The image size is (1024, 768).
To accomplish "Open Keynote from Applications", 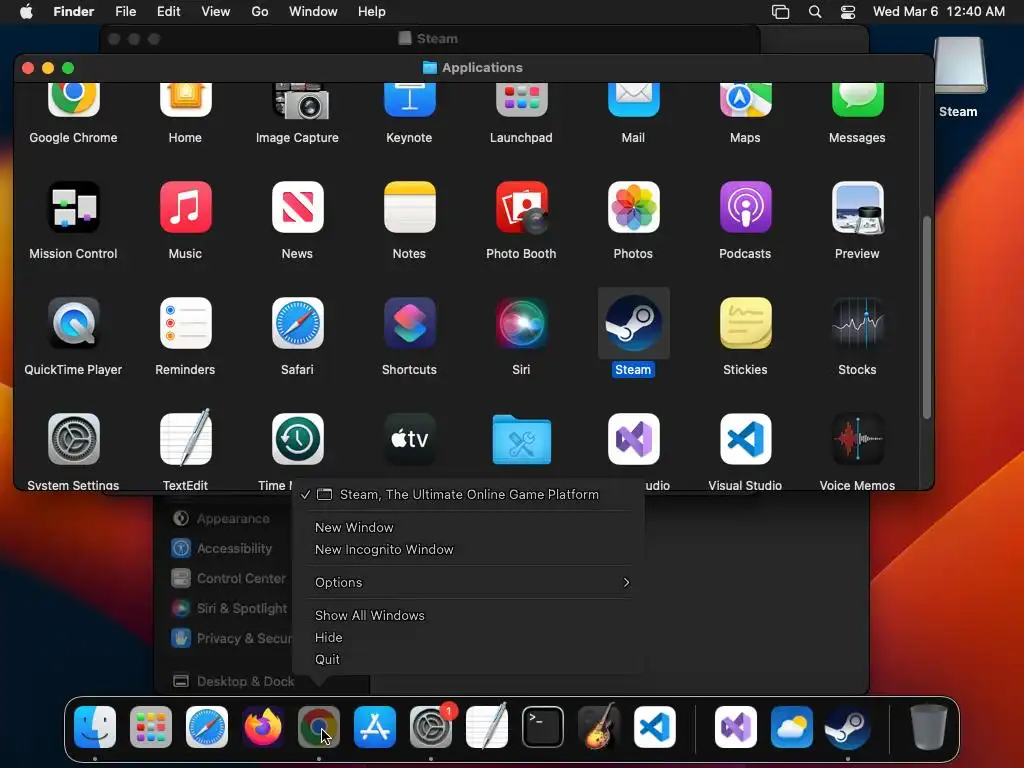I will tap(409, 101).
